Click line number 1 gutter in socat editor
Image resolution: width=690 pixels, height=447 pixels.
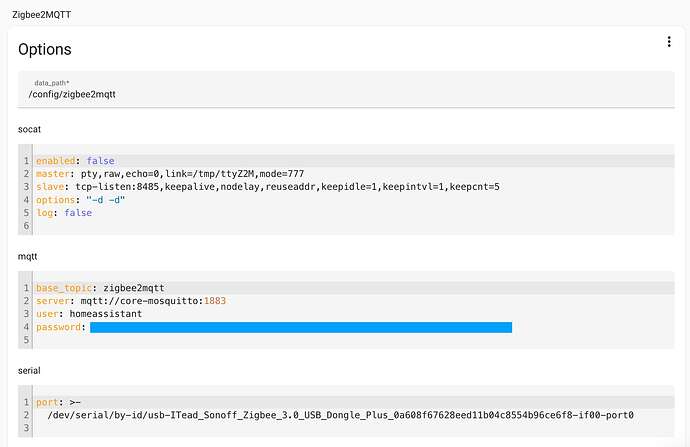(x=26, y=161)
